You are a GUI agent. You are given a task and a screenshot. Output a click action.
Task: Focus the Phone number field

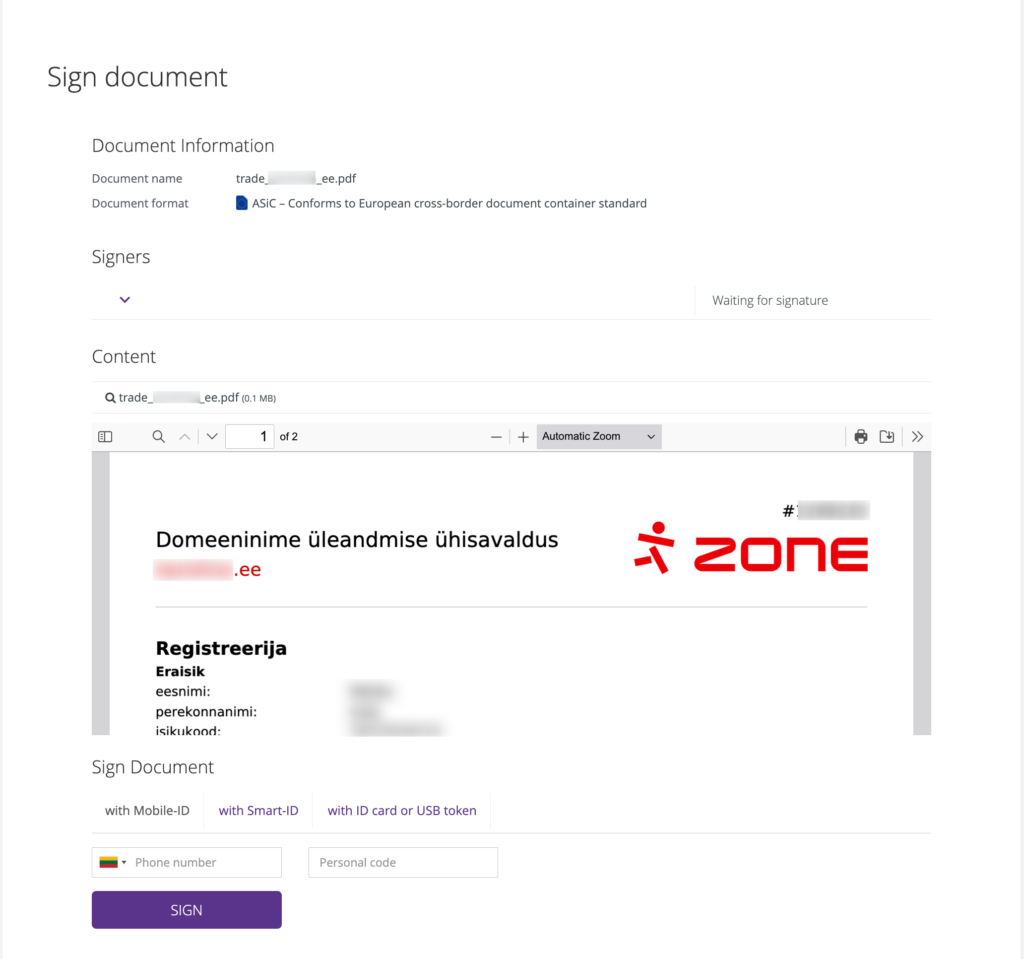coord(204,862)
